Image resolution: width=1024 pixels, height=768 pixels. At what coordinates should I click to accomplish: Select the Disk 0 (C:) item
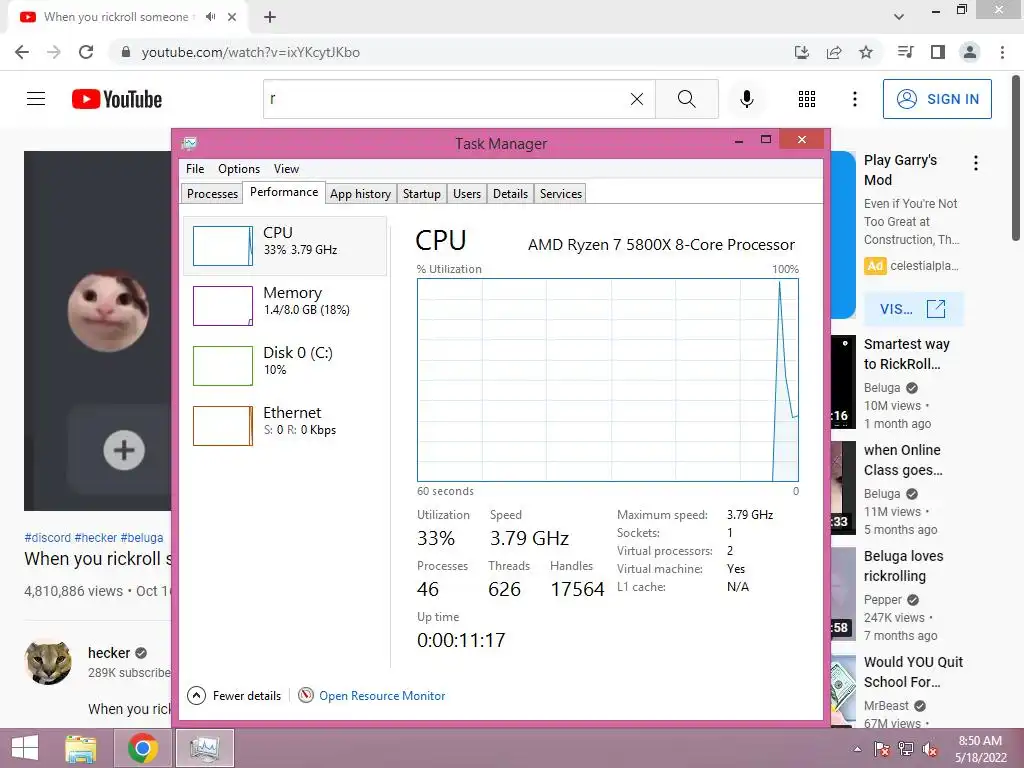285,366
